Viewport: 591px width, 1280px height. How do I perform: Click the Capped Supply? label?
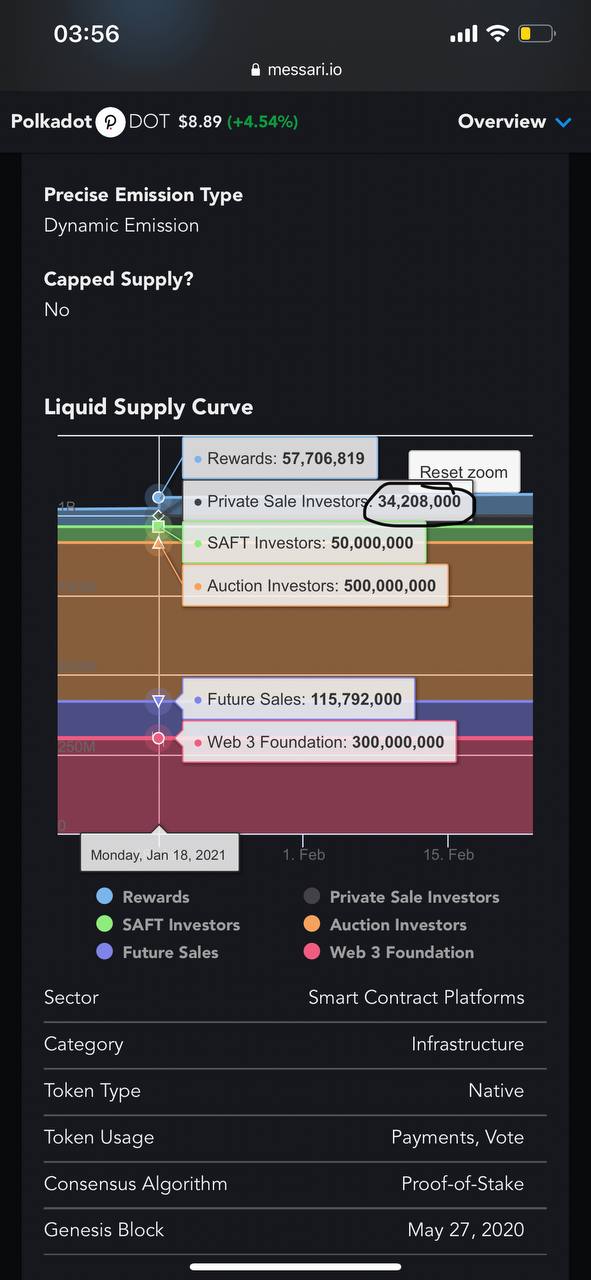tap(119, 279)
